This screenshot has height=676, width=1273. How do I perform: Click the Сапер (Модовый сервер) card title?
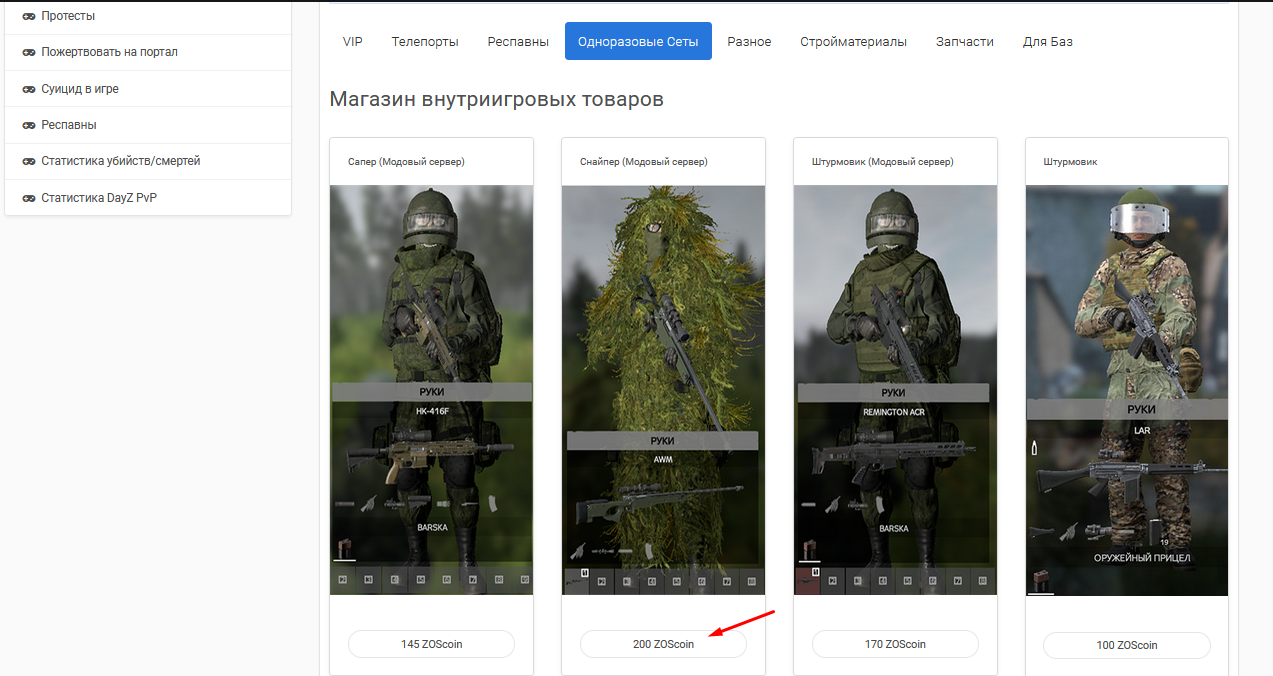tap(406, 162)
